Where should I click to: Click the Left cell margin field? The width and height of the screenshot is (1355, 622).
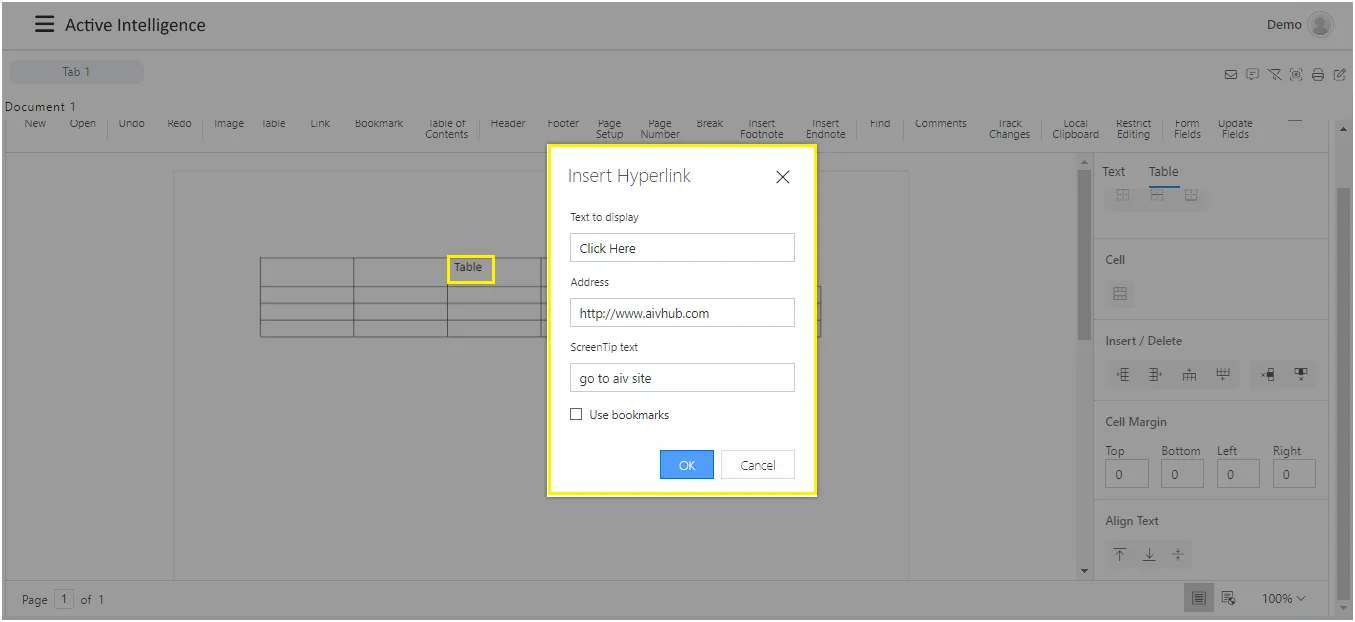(1238, 474)
